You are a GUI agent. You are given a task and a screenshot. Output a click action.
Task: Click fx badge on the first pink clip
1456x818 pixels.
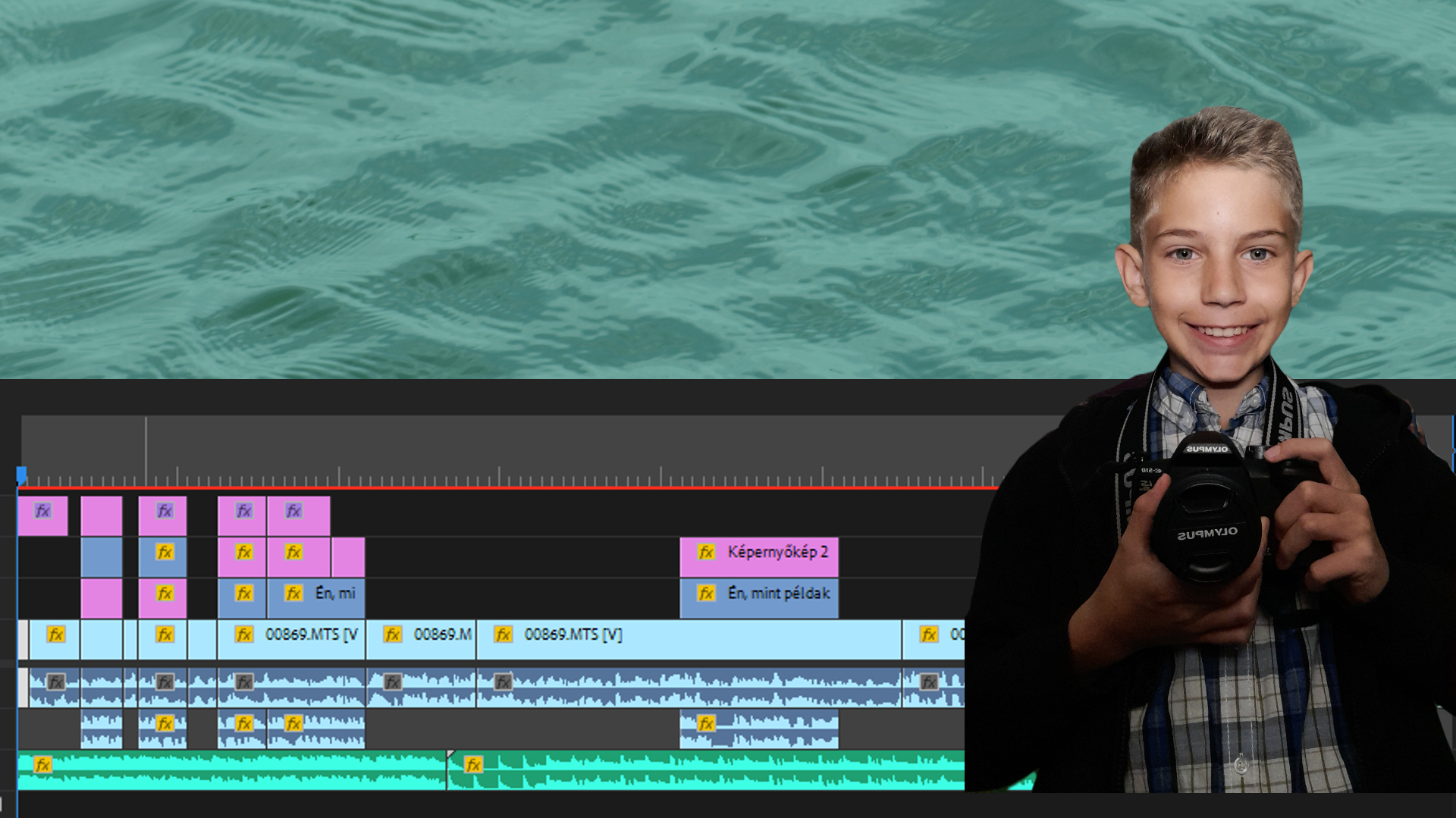coord(43,511)
